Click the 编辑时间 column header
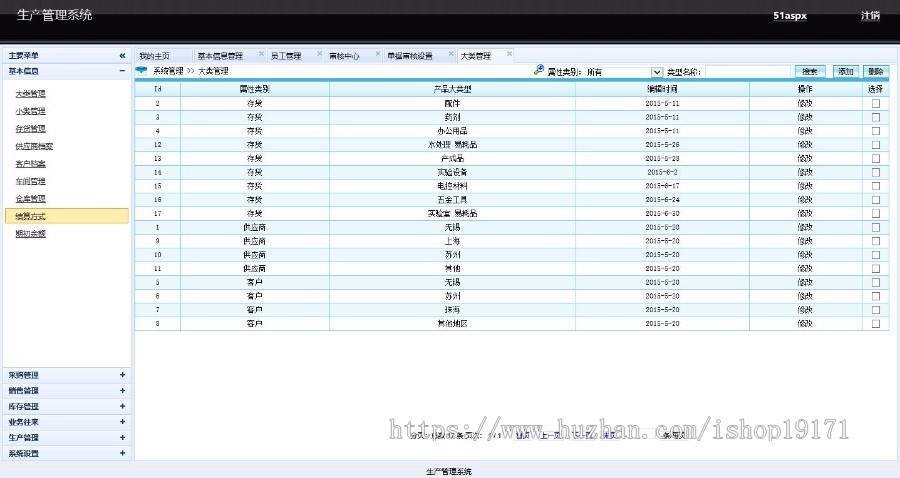The image size is (900, 478). tap(662, 89)
